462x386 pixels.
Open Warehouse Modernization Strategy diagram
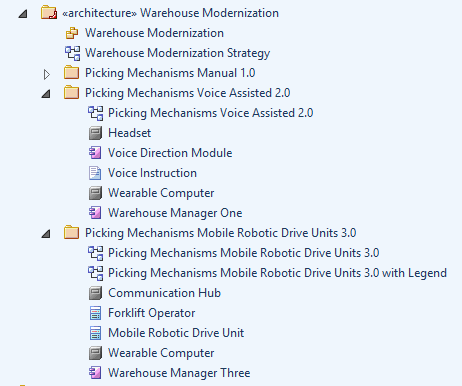(x=177, y=53)
